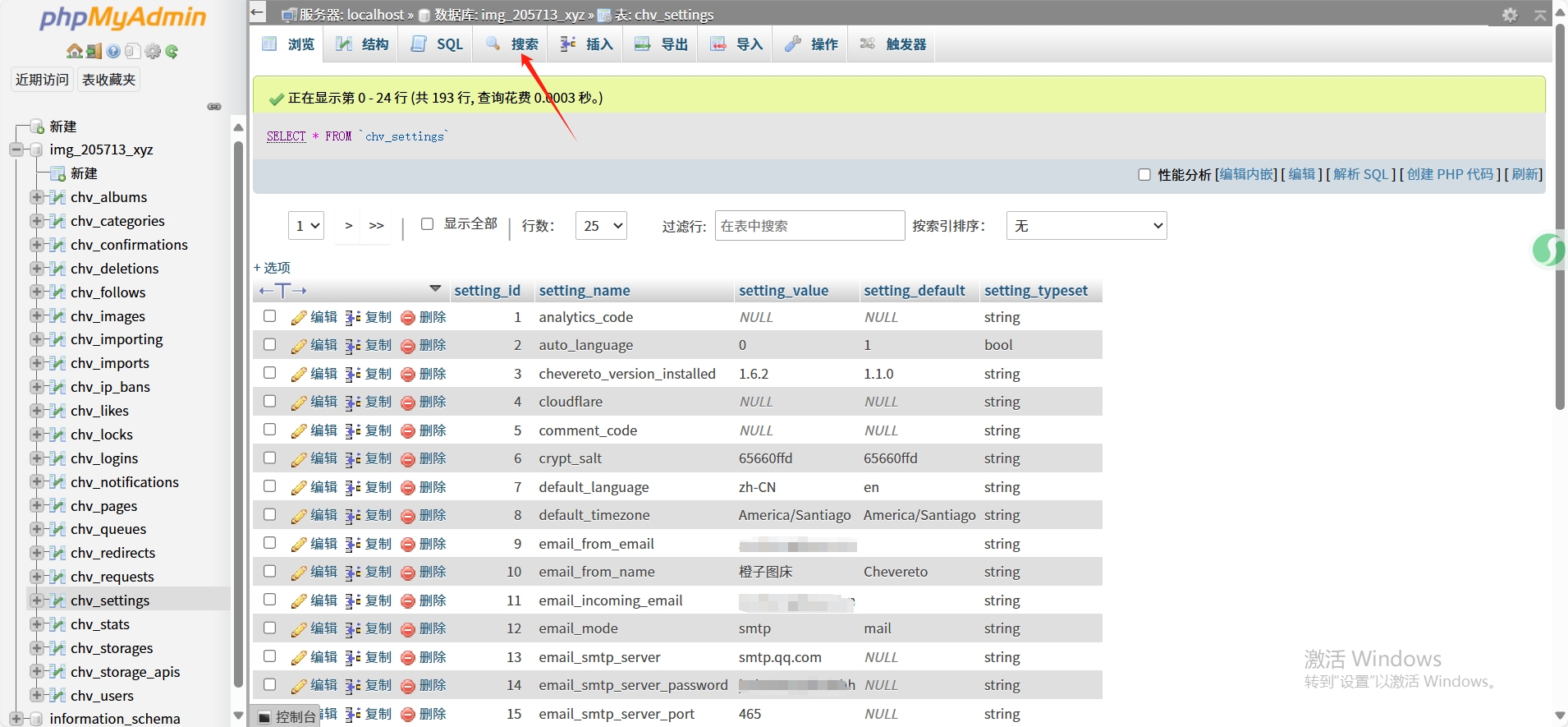Click delete icon for cloudflare row
Image resolution: width=1568 pixels, height=727 pixels.
coord(408,403)
